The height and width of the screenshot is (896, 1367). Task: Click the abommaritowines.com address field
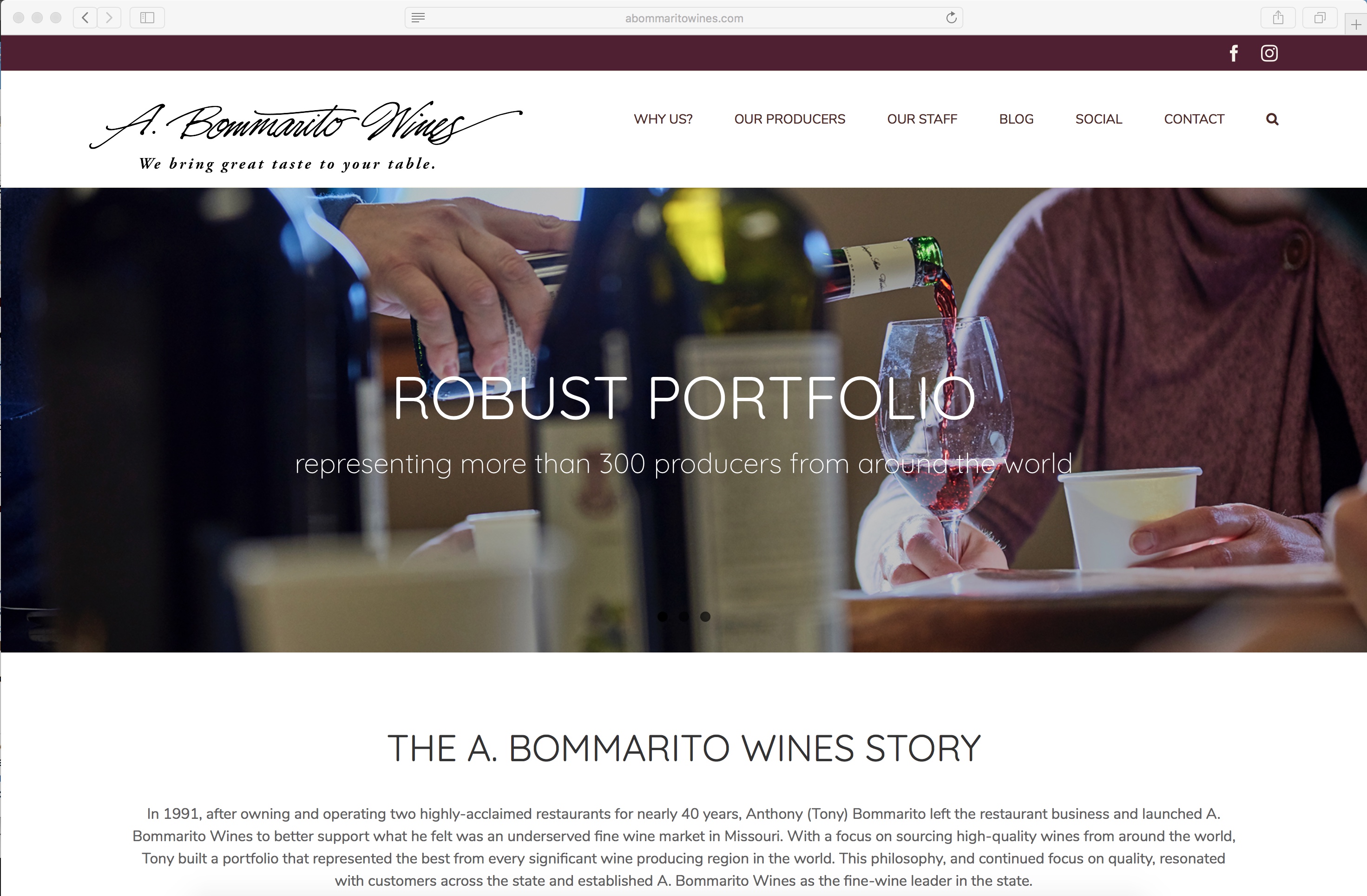tap(683, 18)
